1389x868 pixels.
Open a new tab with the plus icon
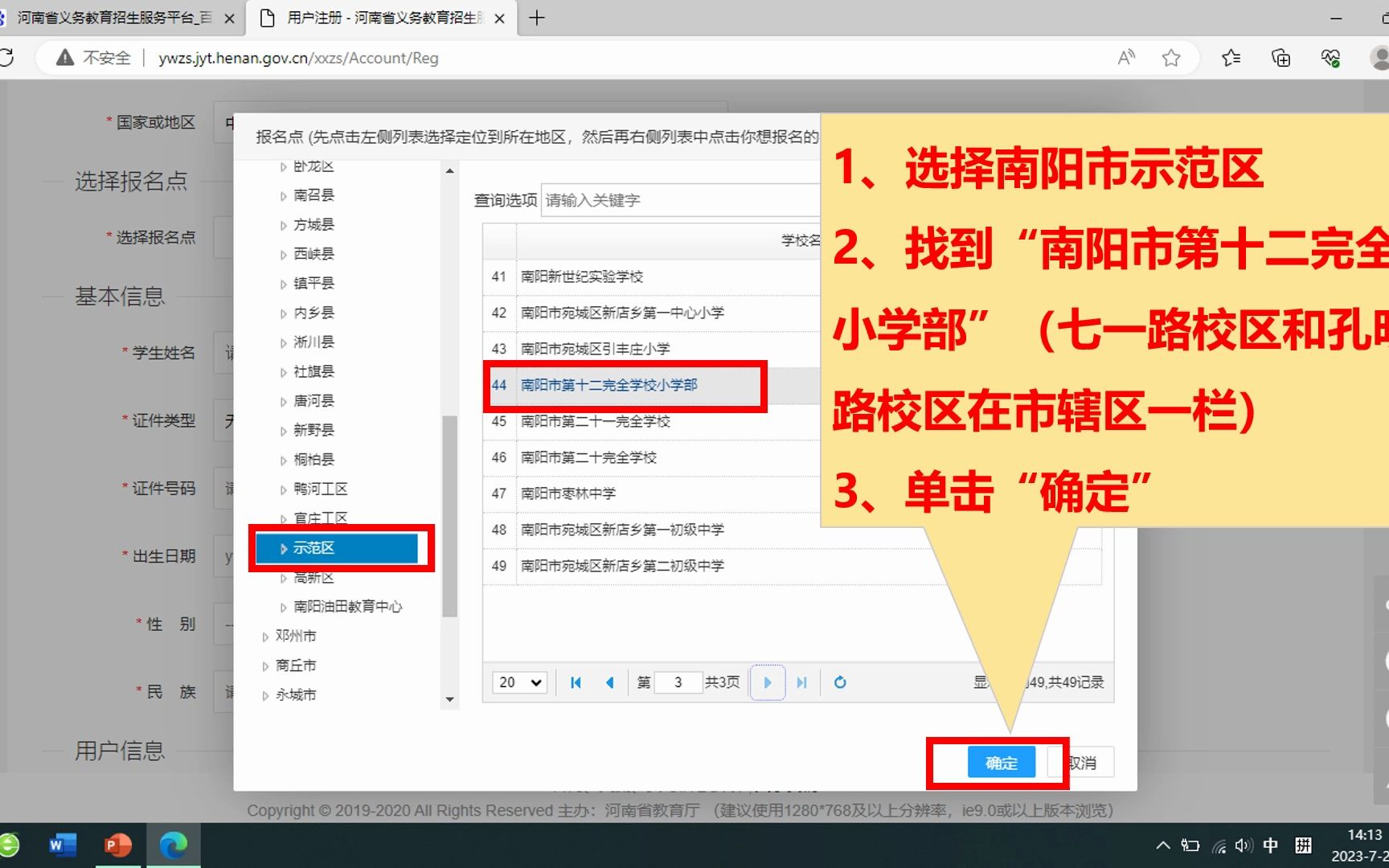click(537, 18)
